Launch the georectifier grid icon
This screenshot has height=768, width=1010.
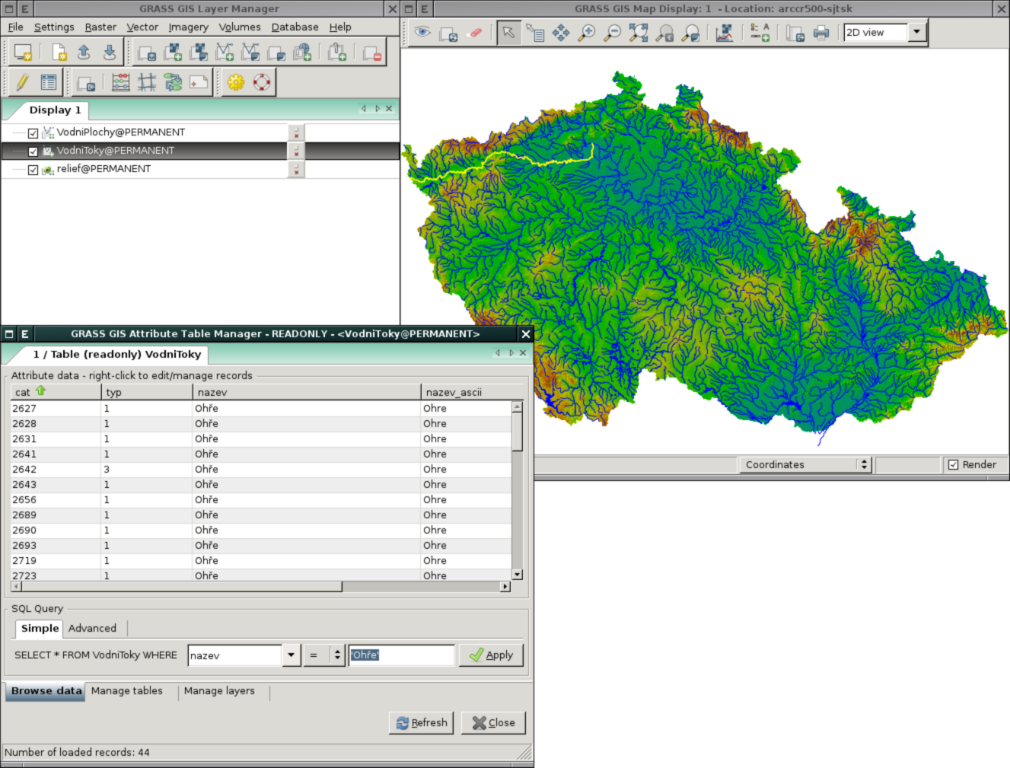(x=147, y=82)
